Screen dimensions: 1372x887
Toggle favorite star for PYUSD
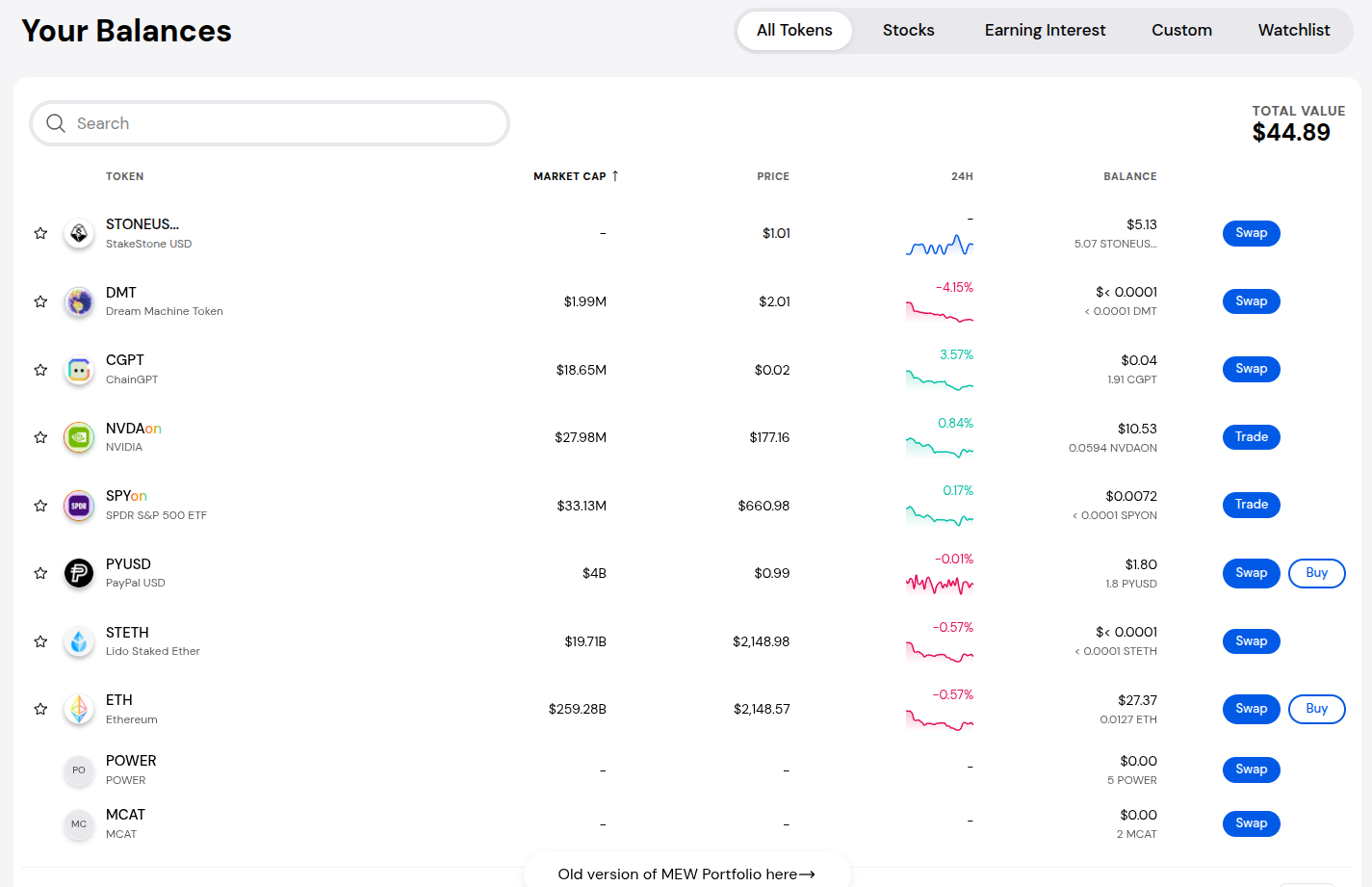point(40,573)
